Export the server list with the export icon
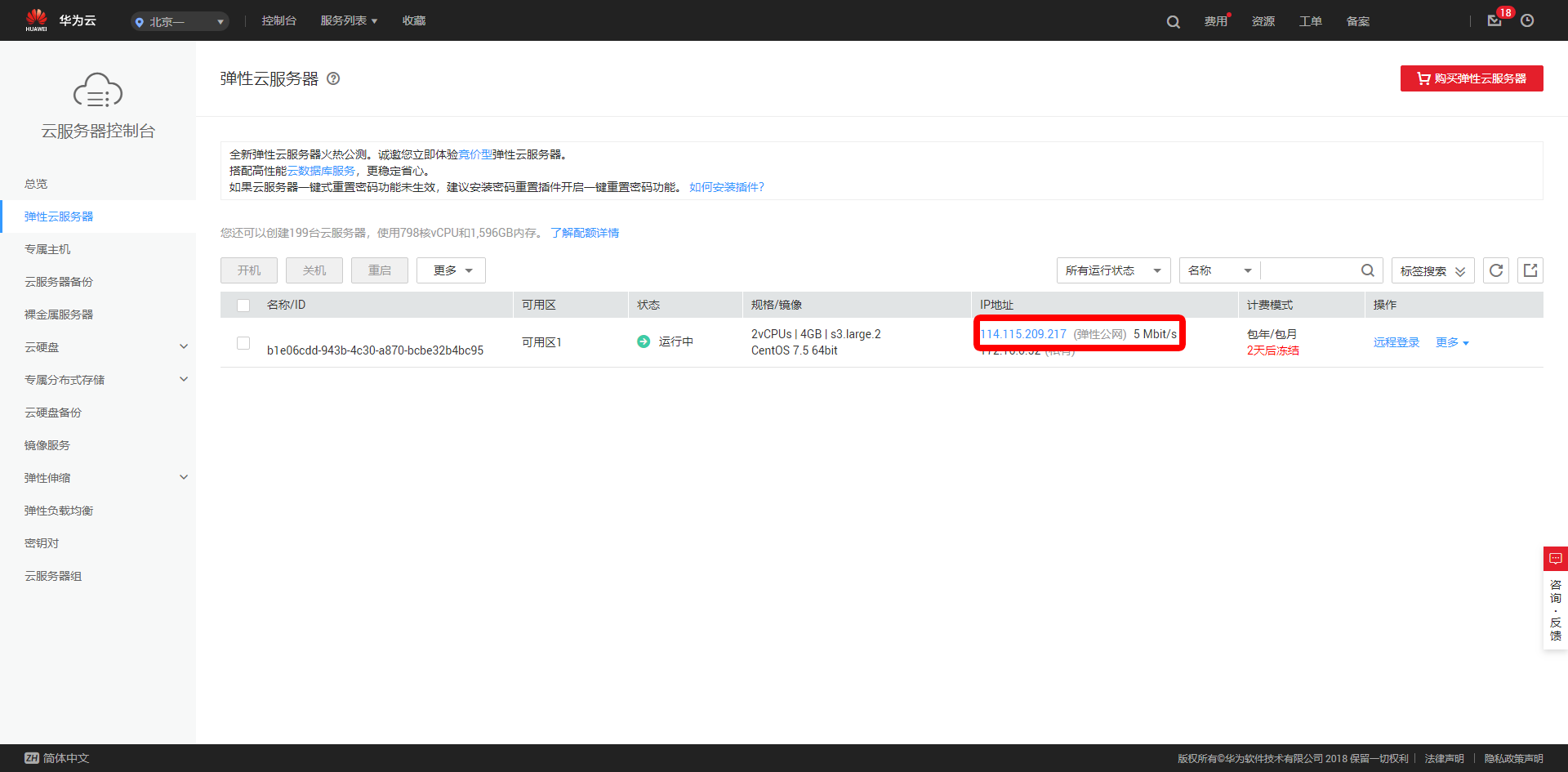The height and width of the screenshot is (772, 1568). click(1530, 270)
